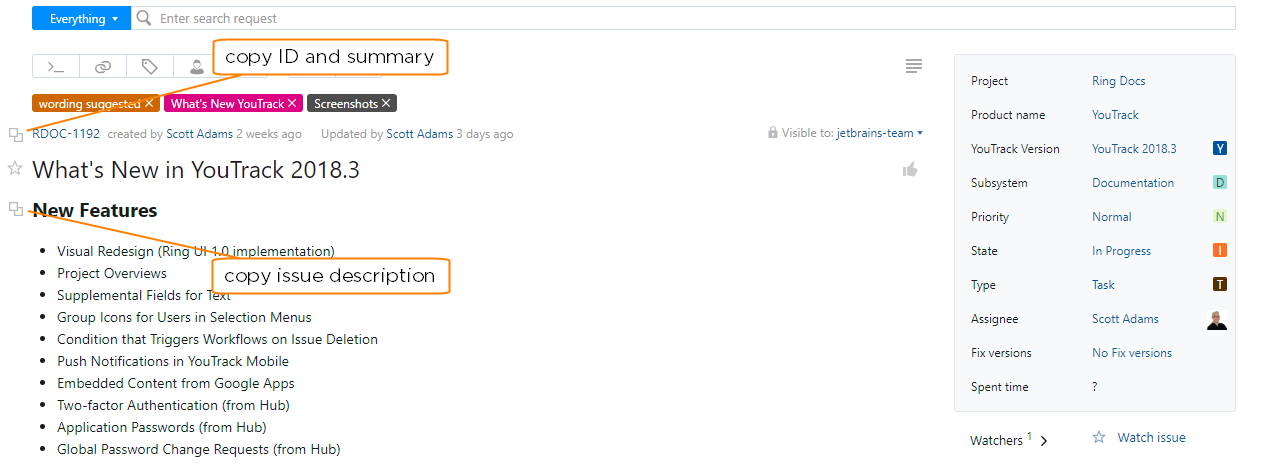Click the assign user toolbar icon

pyautogui.click(x=195, y=67)
